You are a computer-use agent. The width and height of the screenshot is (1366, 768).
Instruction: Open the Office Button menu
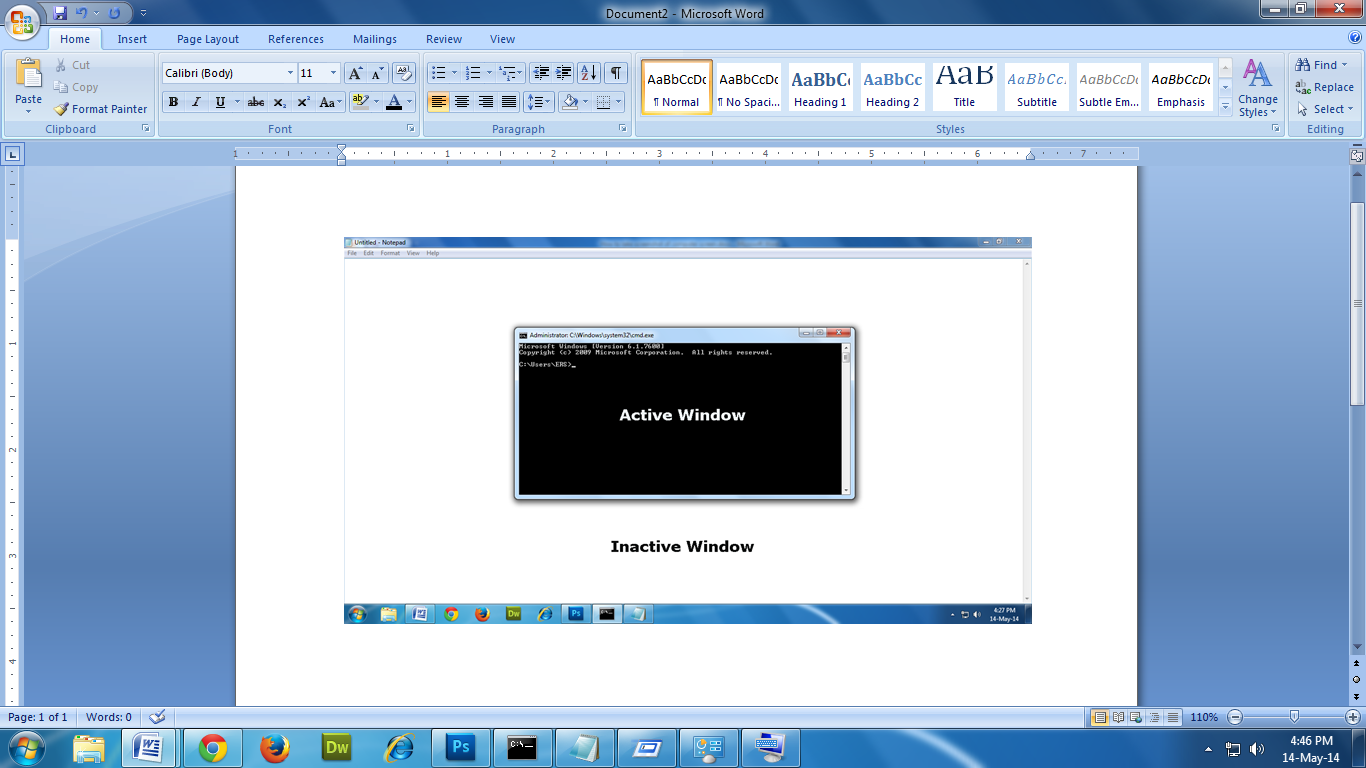22,22
